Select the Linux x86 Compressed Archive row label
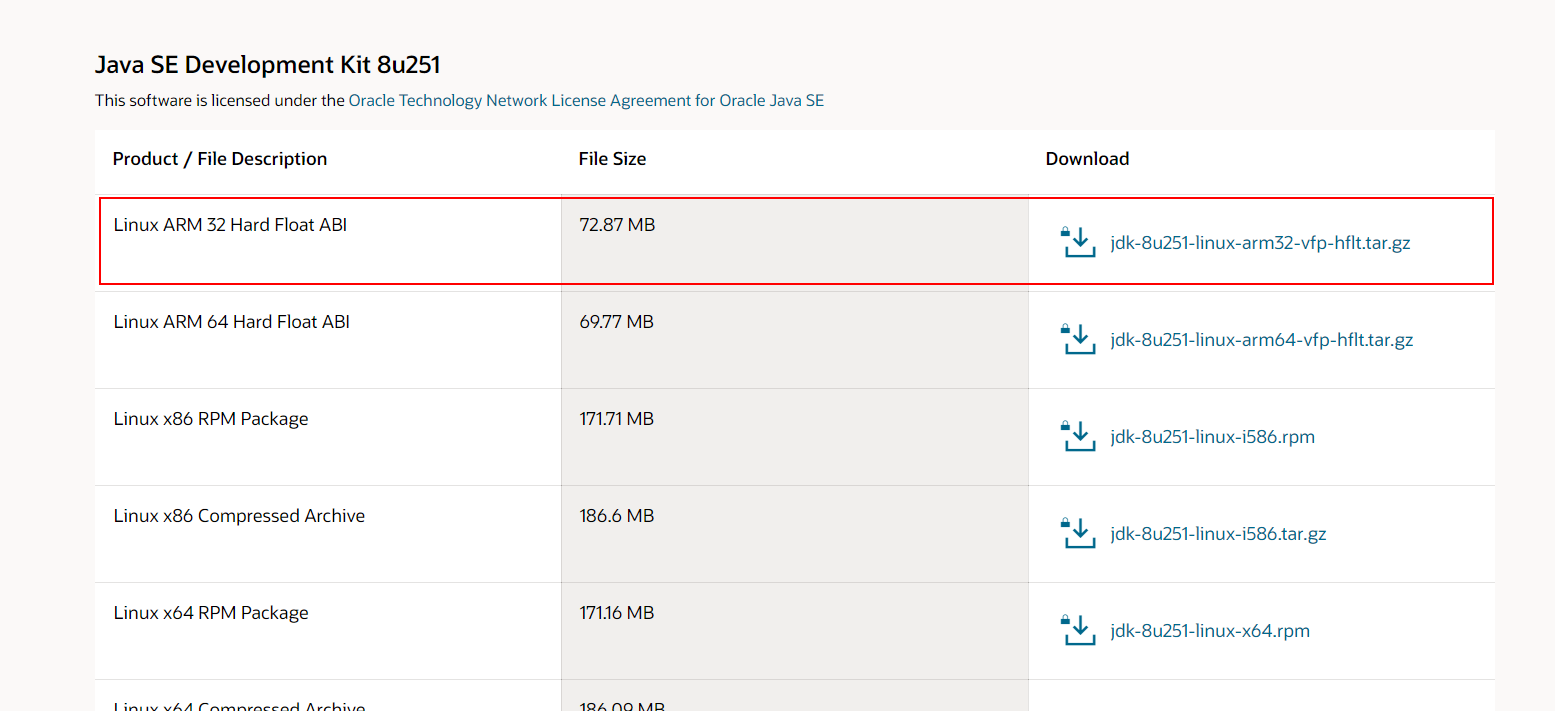This screenshot has width=1555, height=711. (x=239, y=516)
